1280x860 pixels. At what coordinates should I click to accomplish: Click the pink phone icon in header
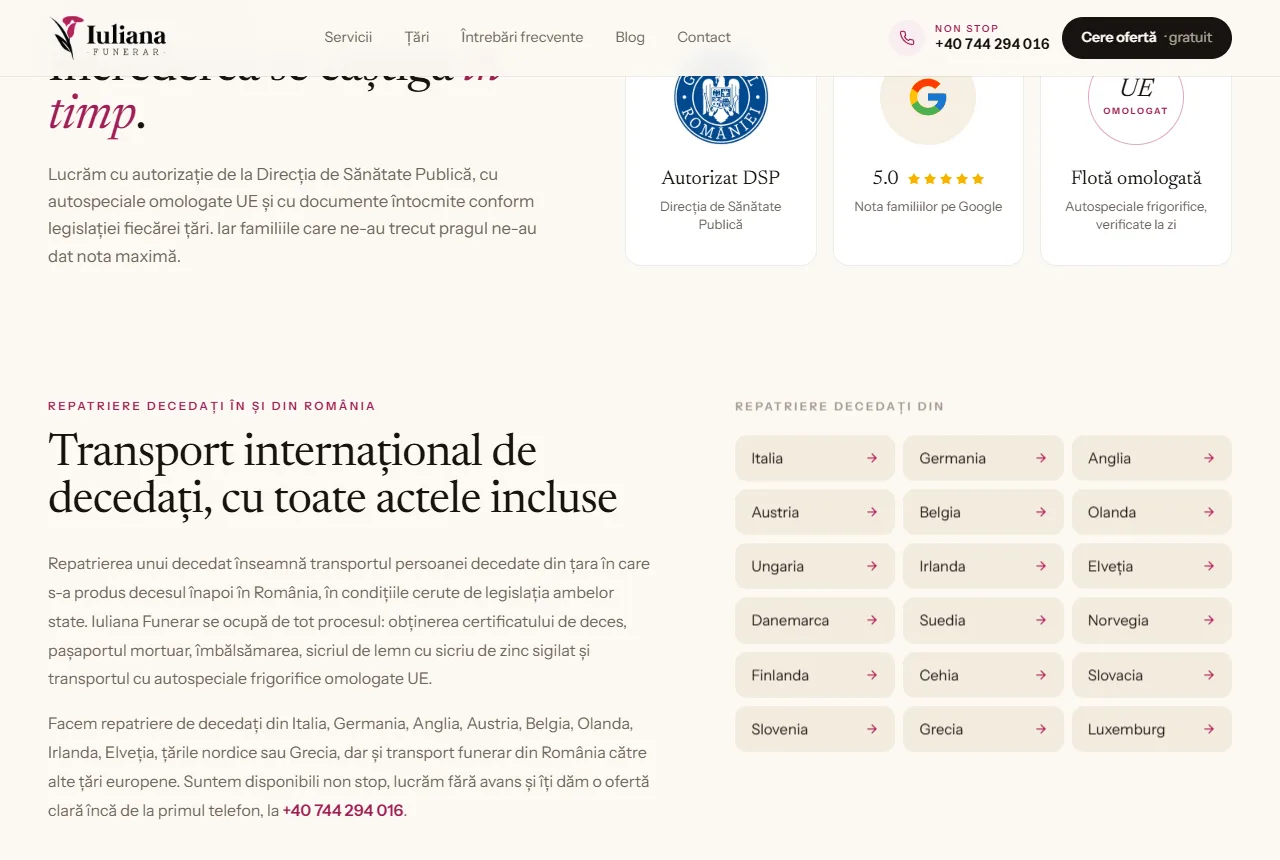907,38
